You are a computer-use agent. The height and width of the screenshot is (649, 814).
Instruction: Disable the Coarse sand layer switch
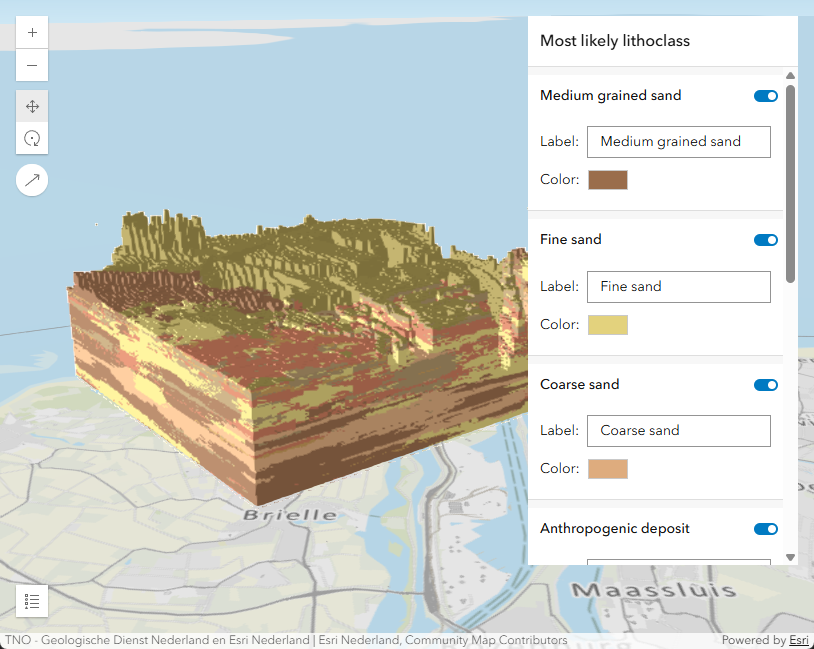pyautogui.click(x=765, y=385)
